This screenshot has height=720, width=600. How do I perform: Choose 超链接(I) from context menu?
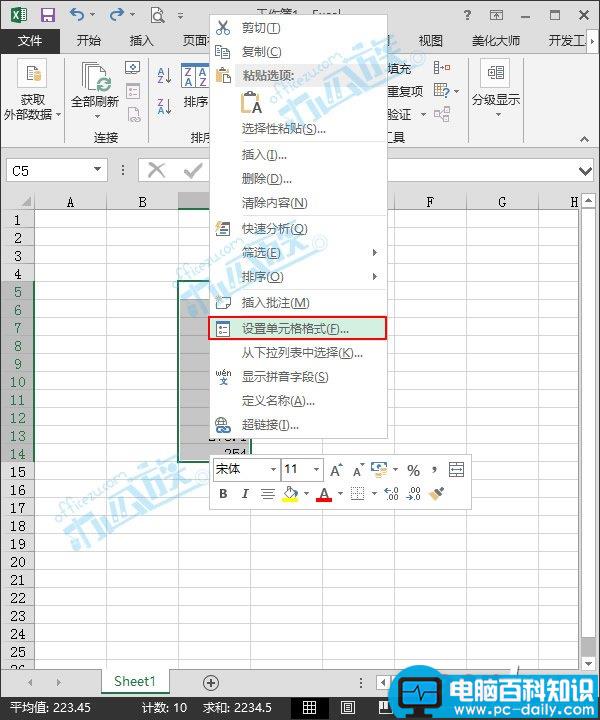pyautogui.click(x=297, y=425)
